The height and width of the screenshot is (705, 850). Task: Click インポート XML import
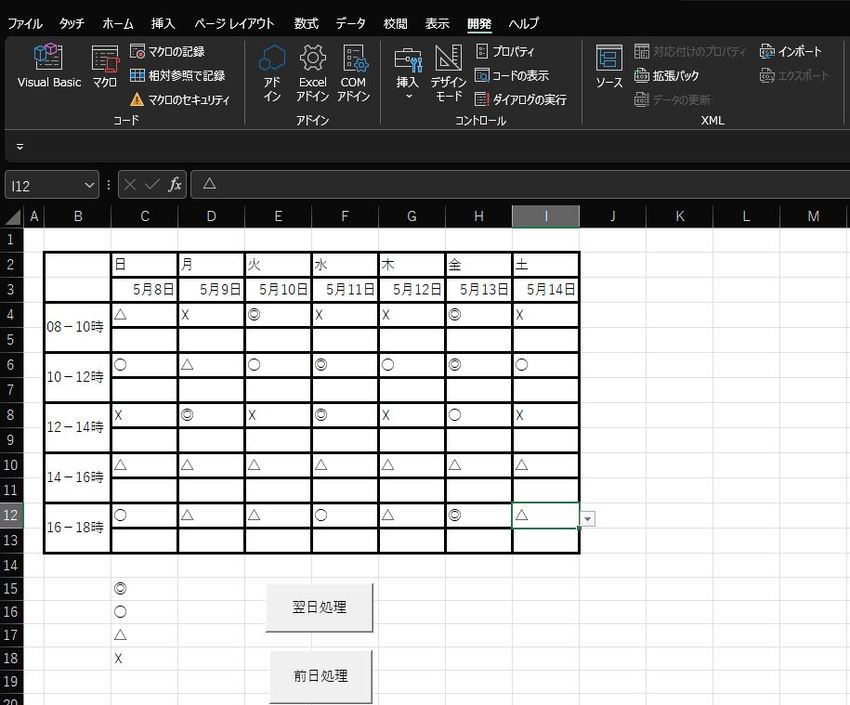[791, 51]
